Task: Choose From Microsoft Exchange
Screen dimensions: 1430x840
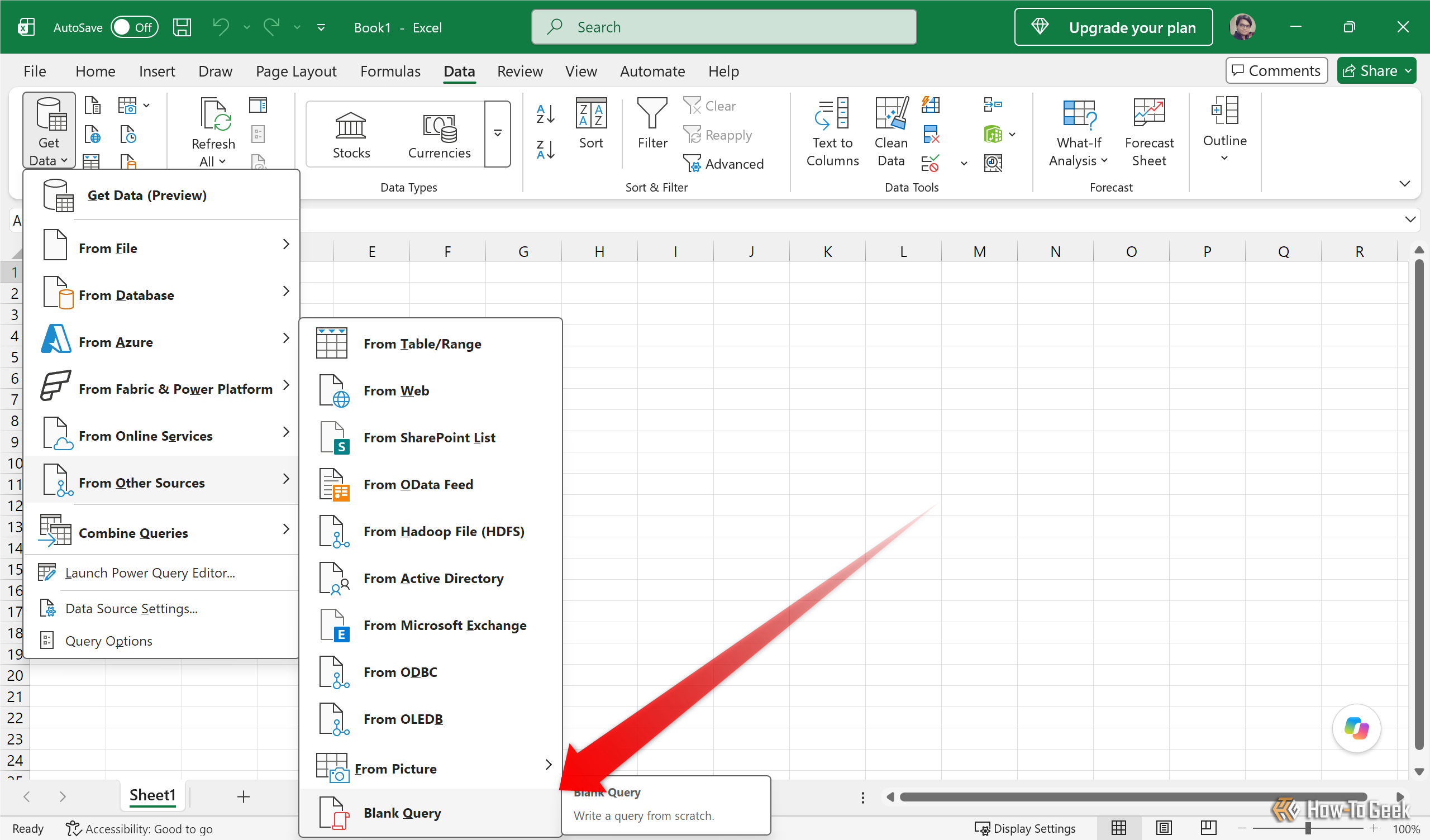Action: pyautogui.click(x=430, y=626)
